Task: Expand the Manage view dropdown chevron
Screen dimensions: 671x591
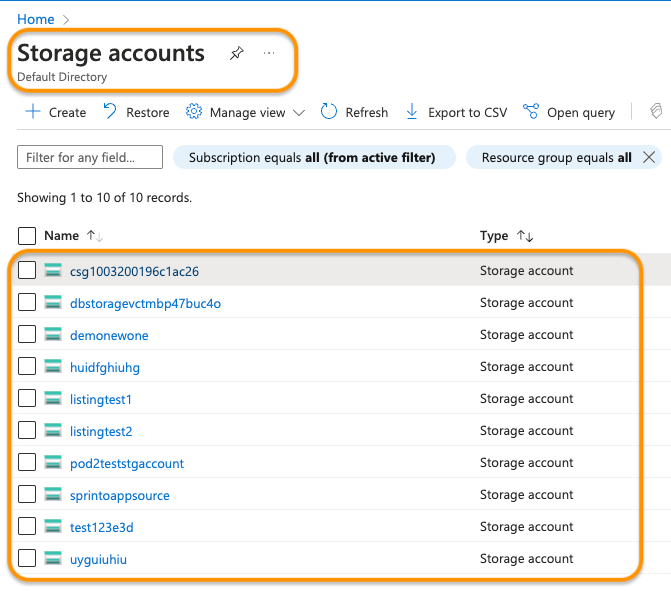Action: [x=299, y=113]
